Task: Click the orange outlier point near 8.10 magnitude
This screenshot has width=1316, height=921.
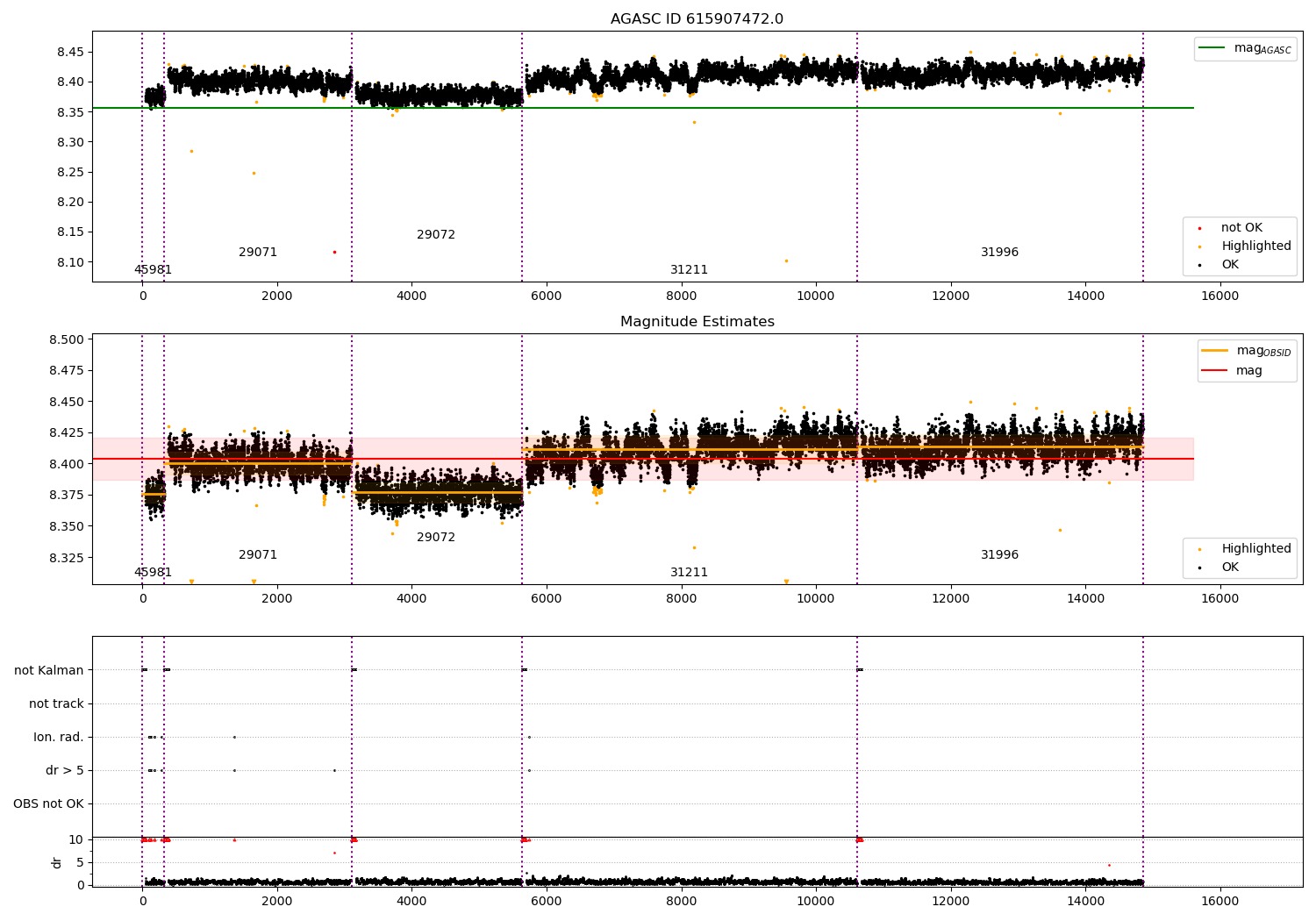Action: click(786, 261)
